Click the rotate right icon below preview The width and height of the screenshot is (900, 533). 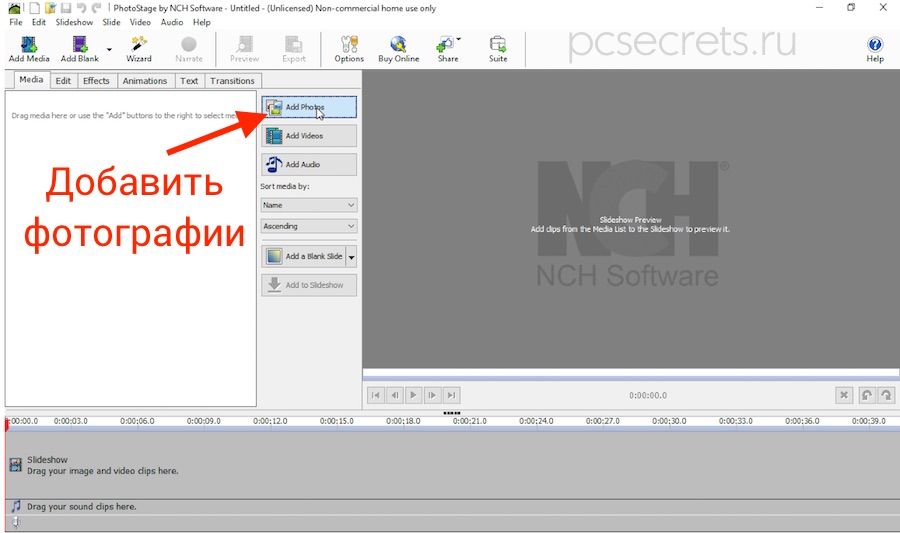[886, 395]
